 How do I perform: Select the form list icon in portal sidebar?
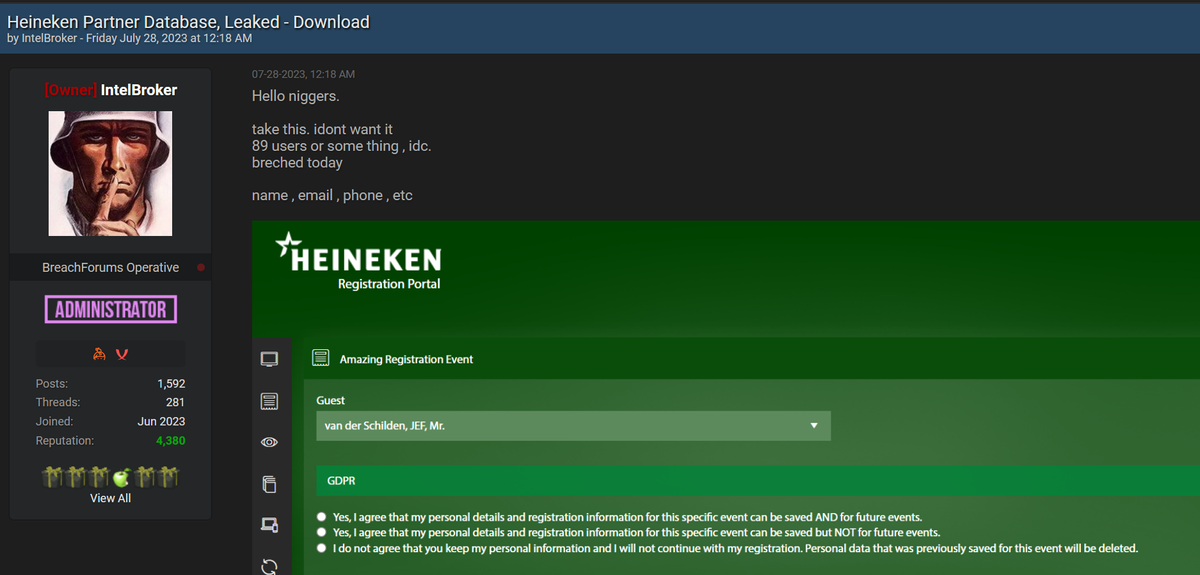pyautogui.click(x=269, y=401)
